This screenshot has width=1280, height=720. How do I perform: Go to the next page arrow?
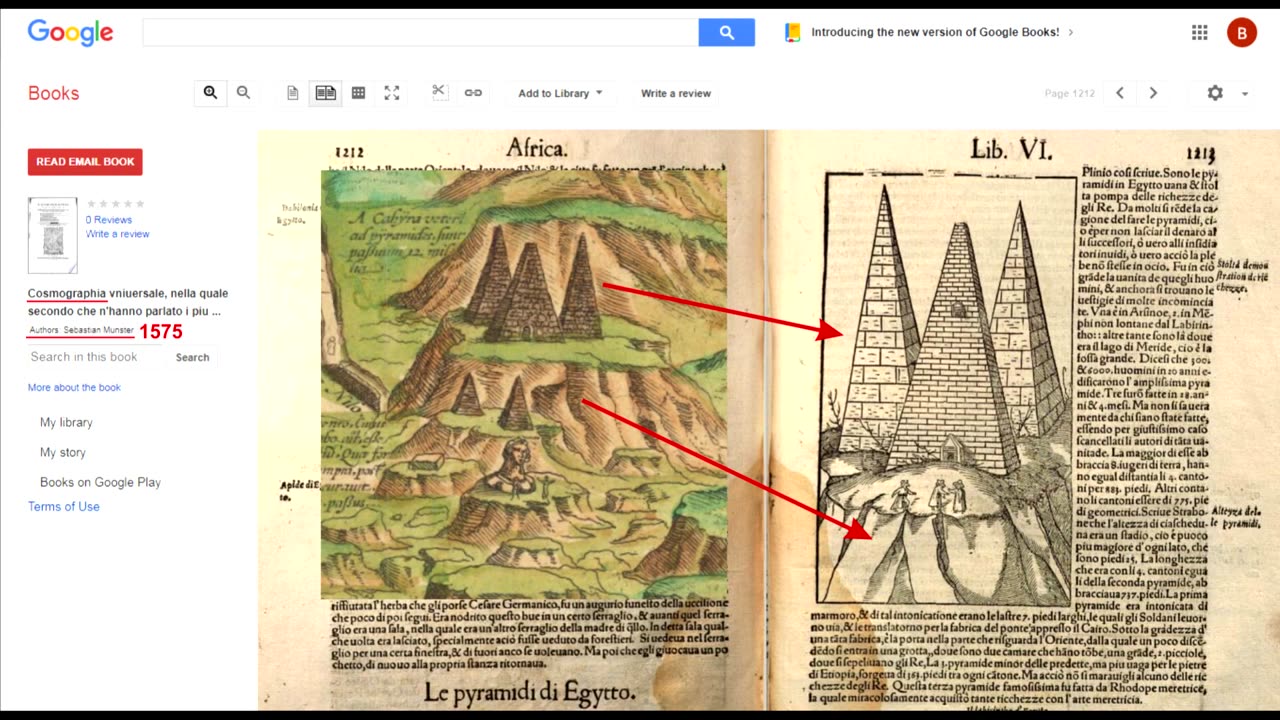coord(1153,93)
